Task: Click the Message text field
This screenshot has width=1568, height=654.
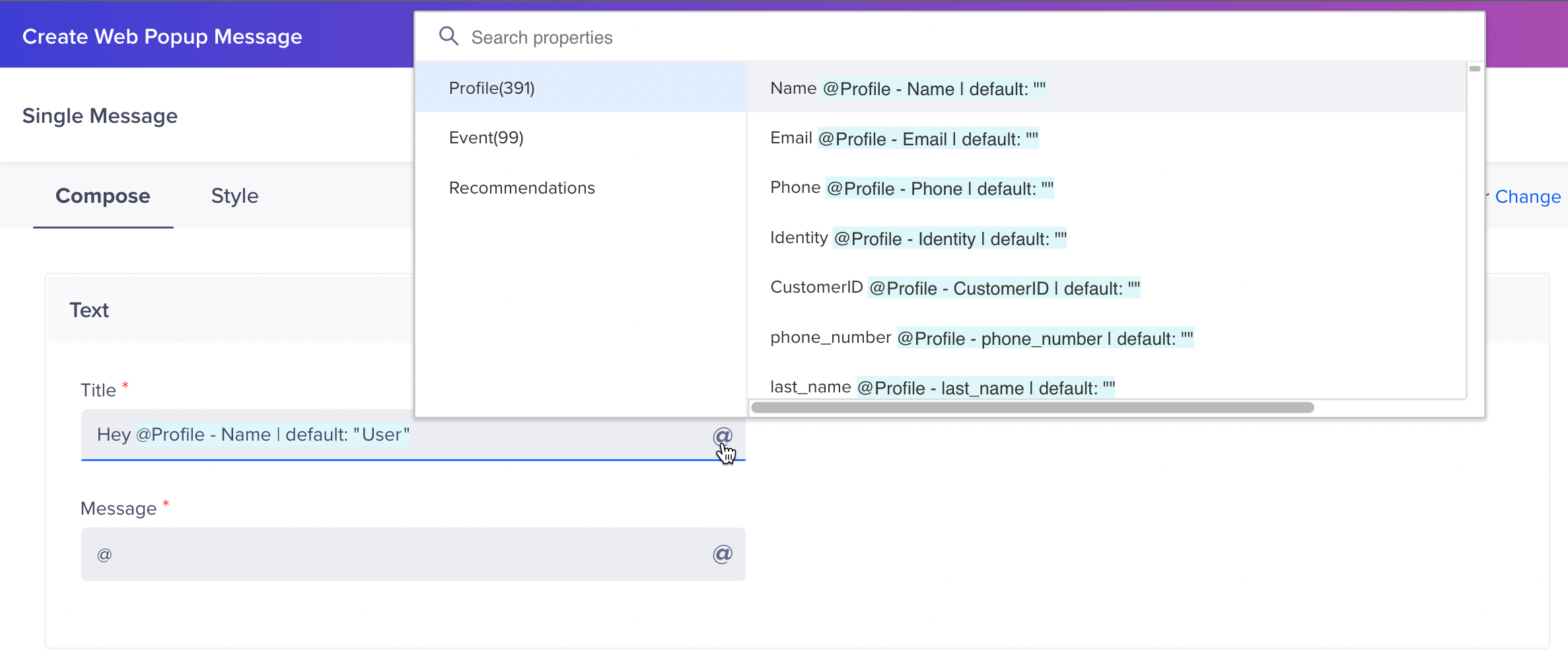Action: pyautogui.click(x=413, y=554)
